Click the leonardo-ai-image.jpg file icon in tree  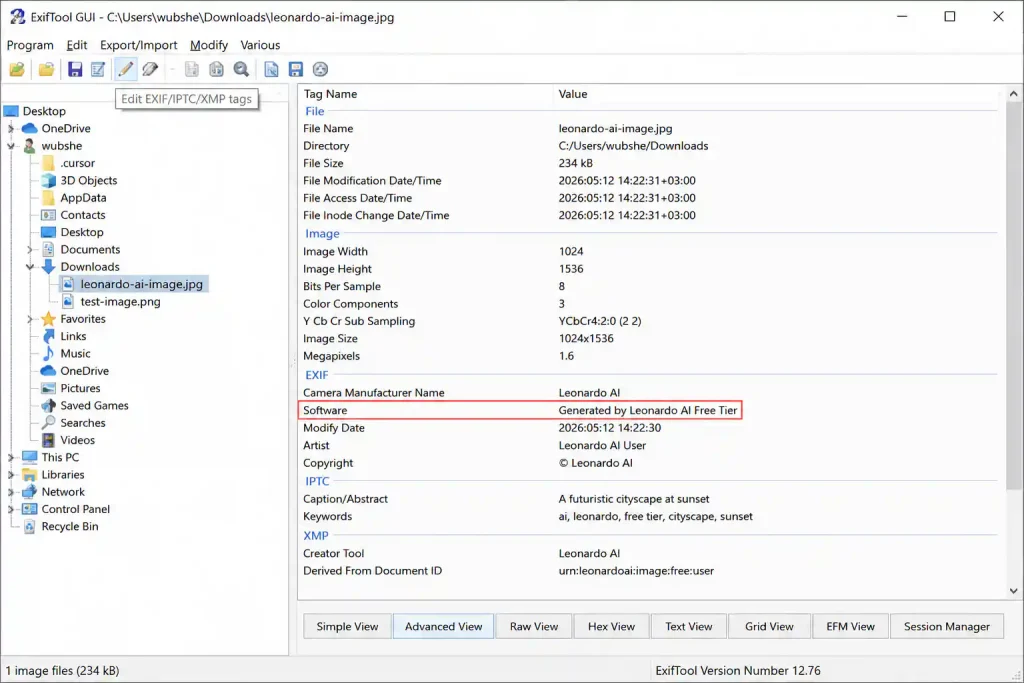(68, 284)
